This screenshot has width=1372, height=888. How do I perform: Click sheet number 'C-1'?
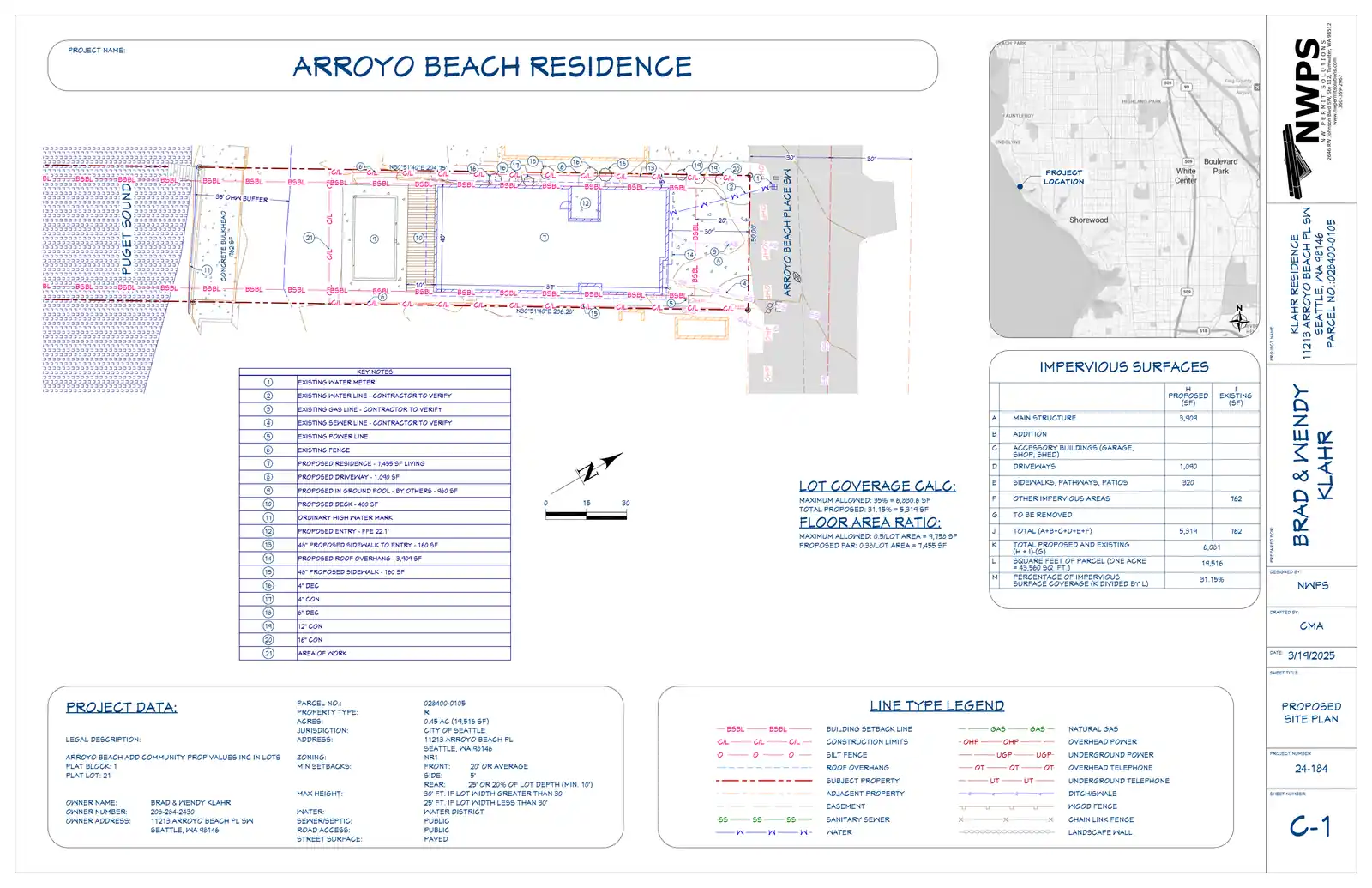[x=1310, y=826]
